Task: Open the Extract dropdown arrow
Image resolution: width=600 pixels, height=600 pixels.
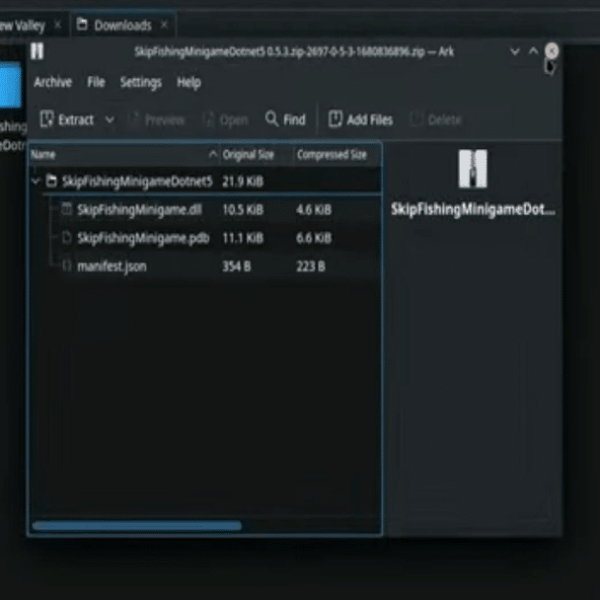Action: pyautogui.click(x=109, y=120)
